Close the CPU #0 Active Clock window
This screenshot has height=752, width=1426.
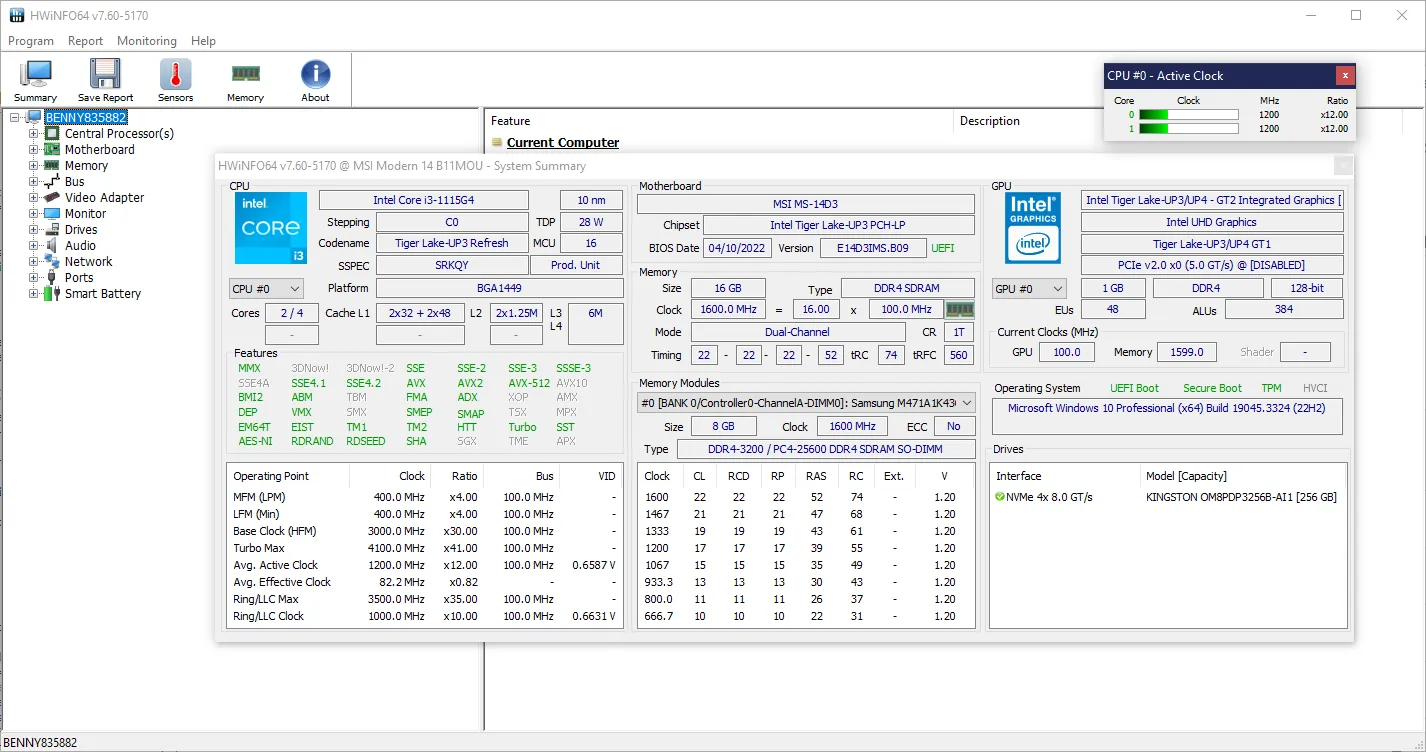click(1345, 76)
